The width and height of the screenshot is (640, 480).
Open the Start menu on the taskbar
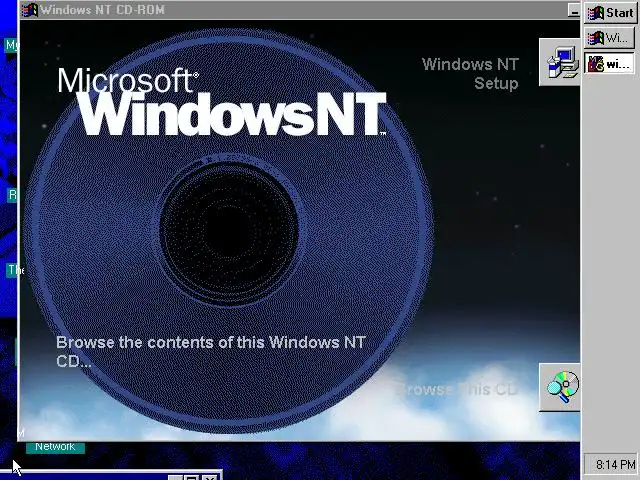pyautogui.click(x=610, y=13)
